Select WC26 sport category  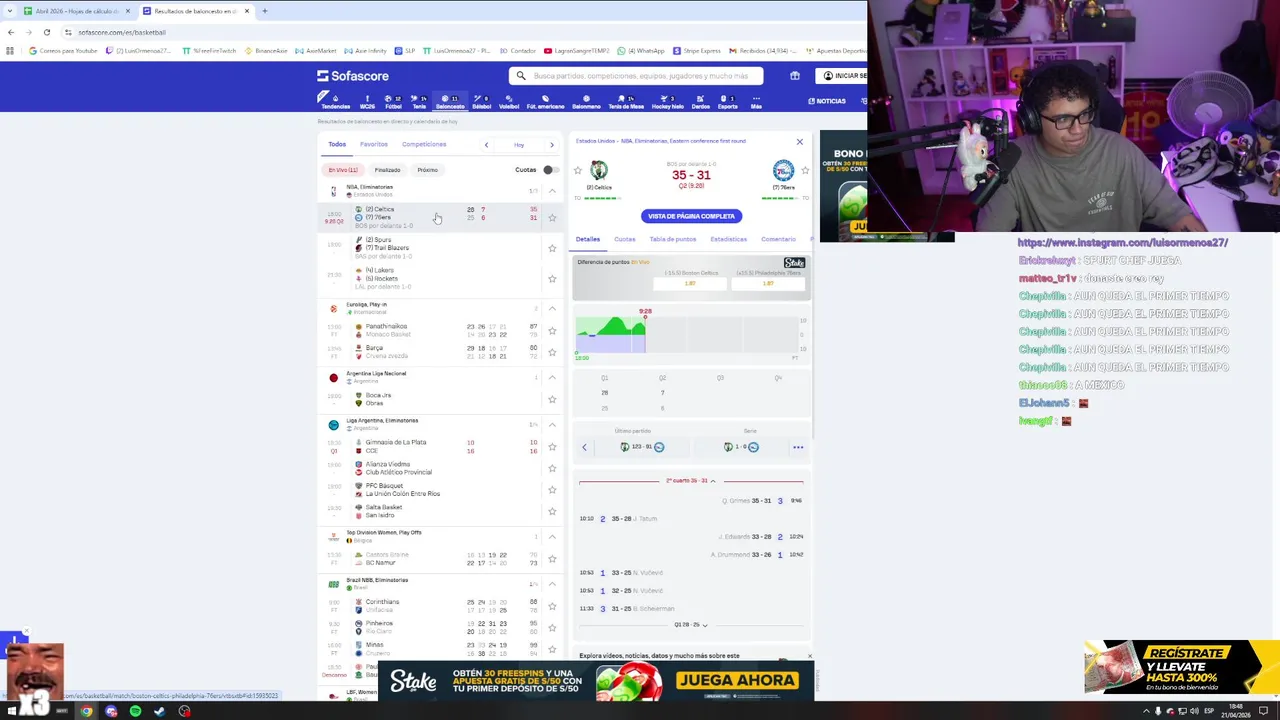pos(367,102)
